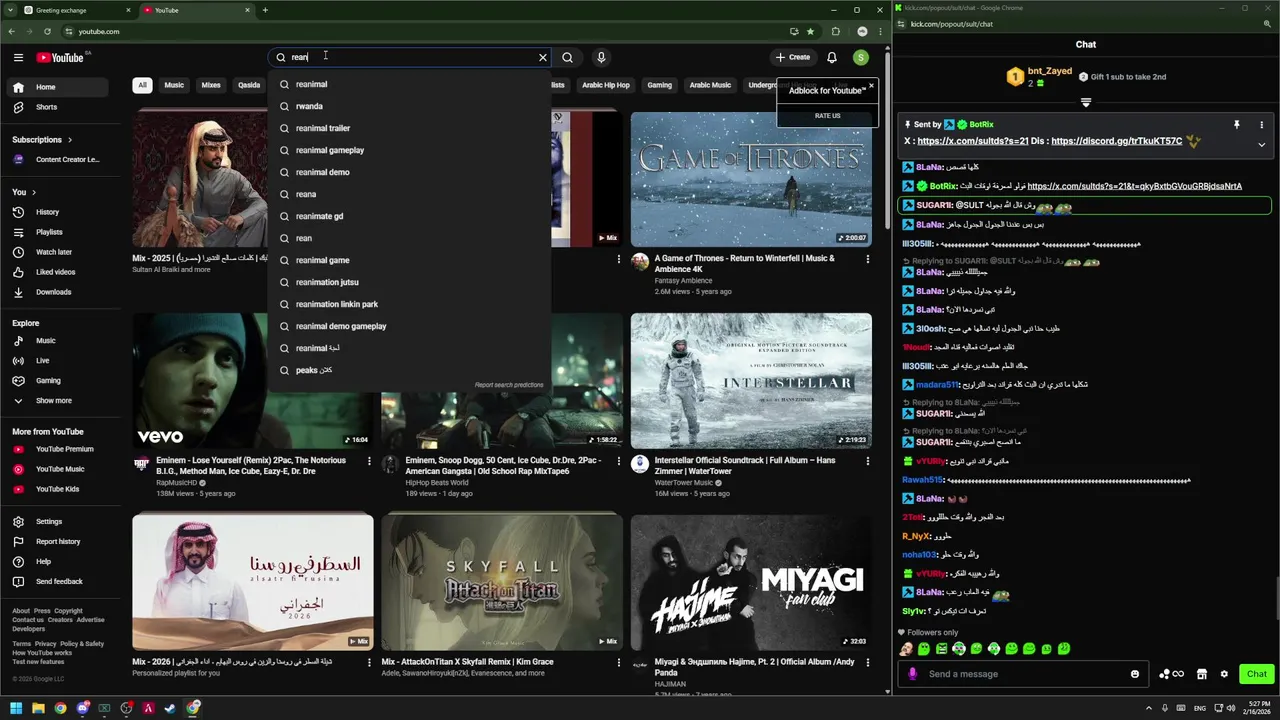Viewport: 1280px width, 720px height.
Task: Open options for Eminem Lose Yourself video
Action: (369, 461)
